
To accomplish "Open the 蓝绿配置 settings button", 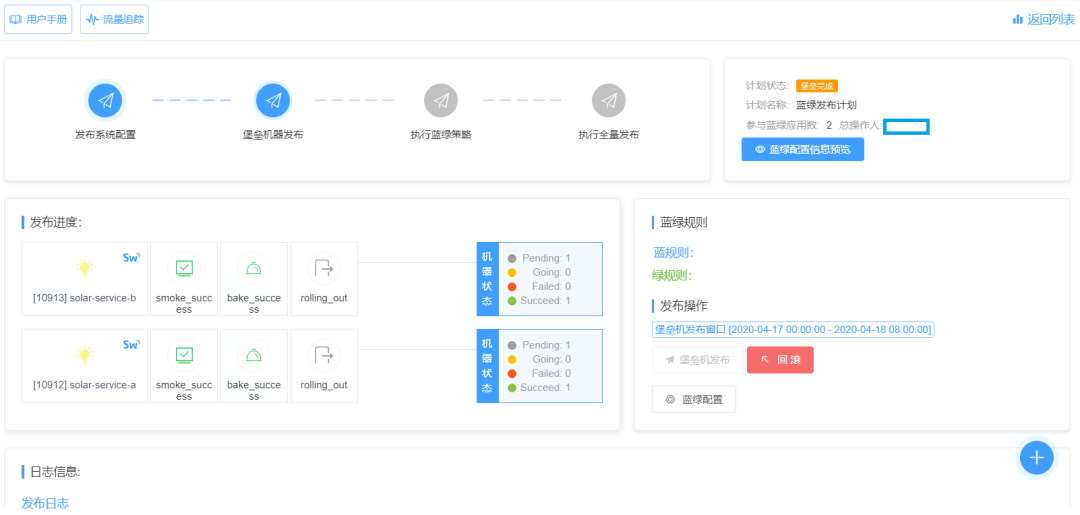I will point(694,399).
